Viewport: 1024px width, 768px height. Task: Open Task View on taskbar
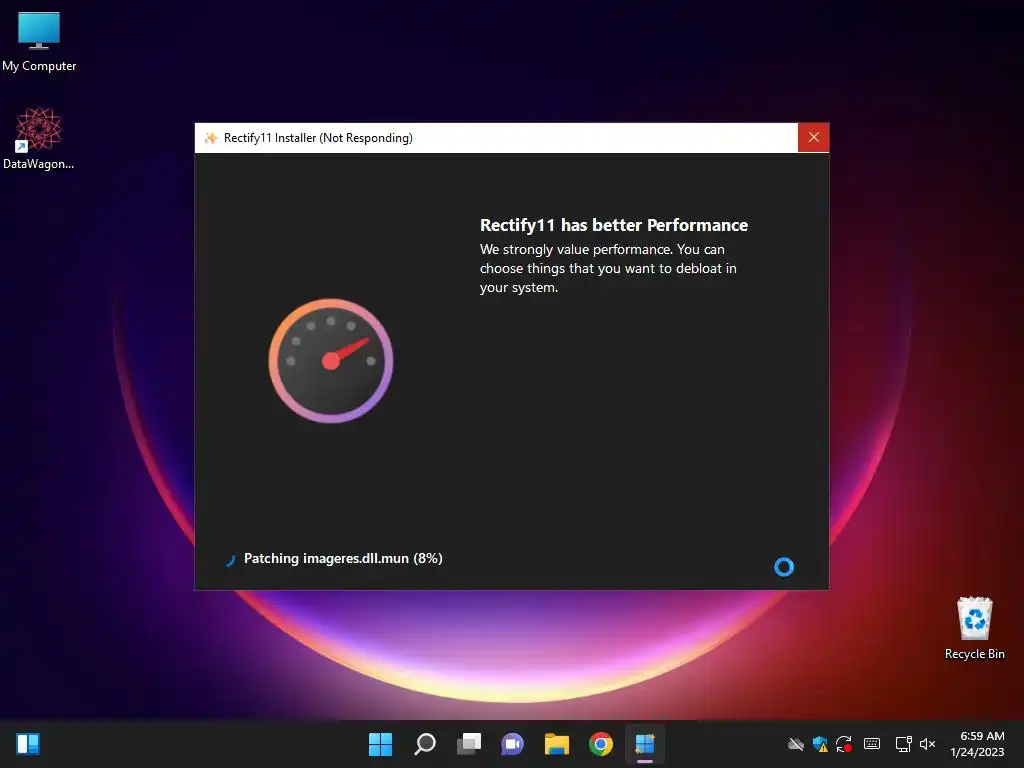[468, 744]
